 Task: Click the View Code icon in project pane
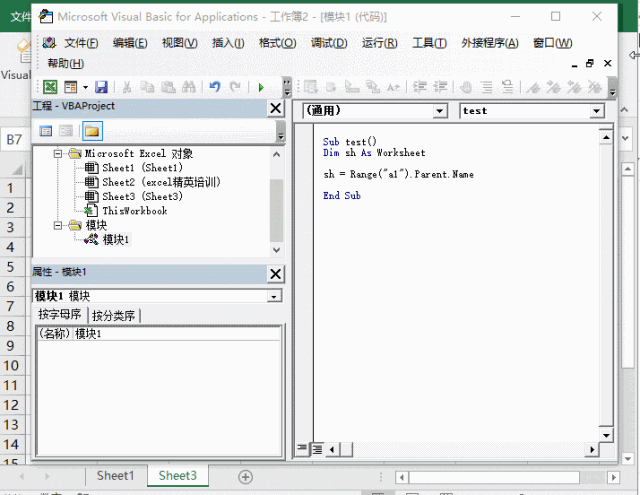(x=46, y=131)
